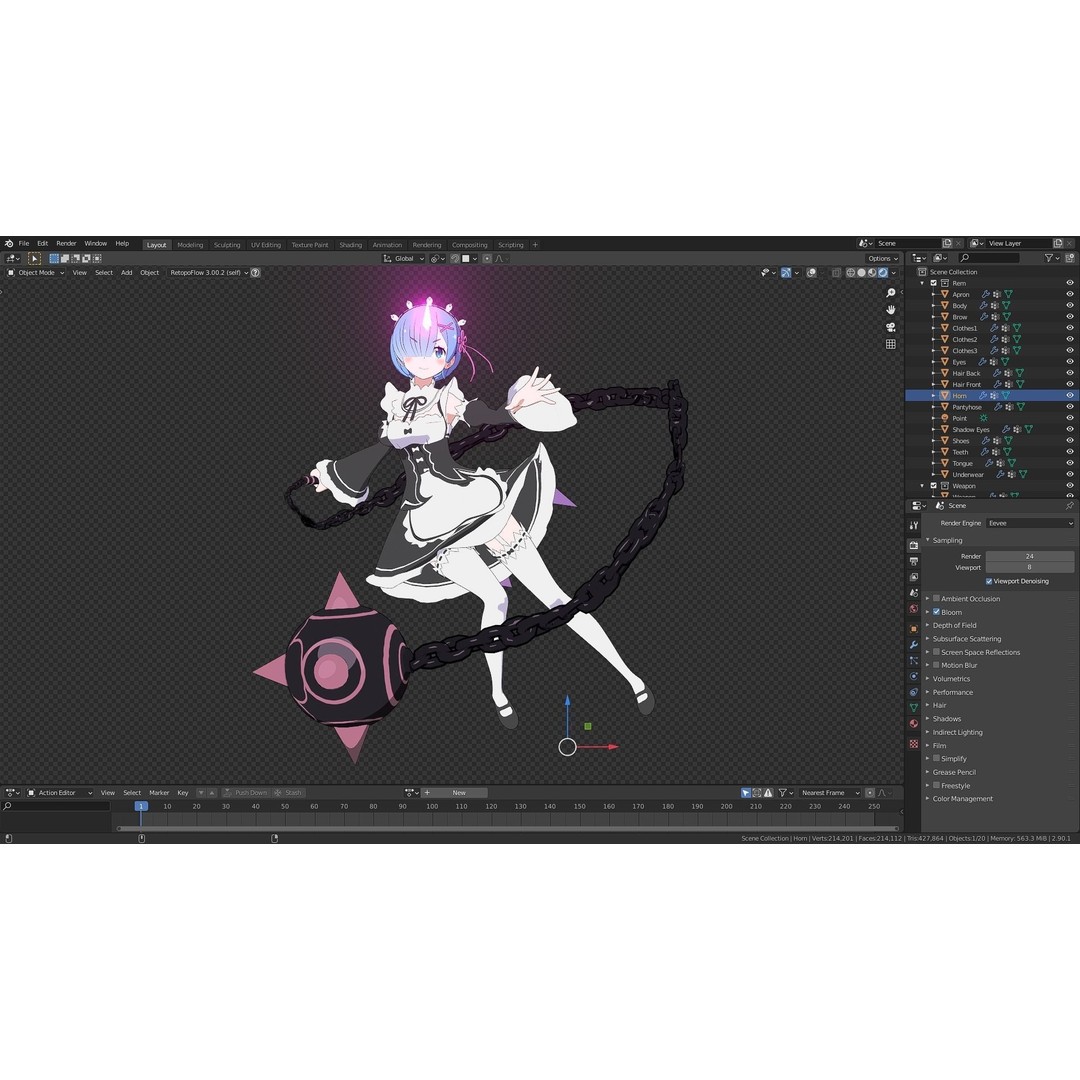Adjust the Render samples value field
The height and width of the screenshot is (1080, 1080).
1030,556
